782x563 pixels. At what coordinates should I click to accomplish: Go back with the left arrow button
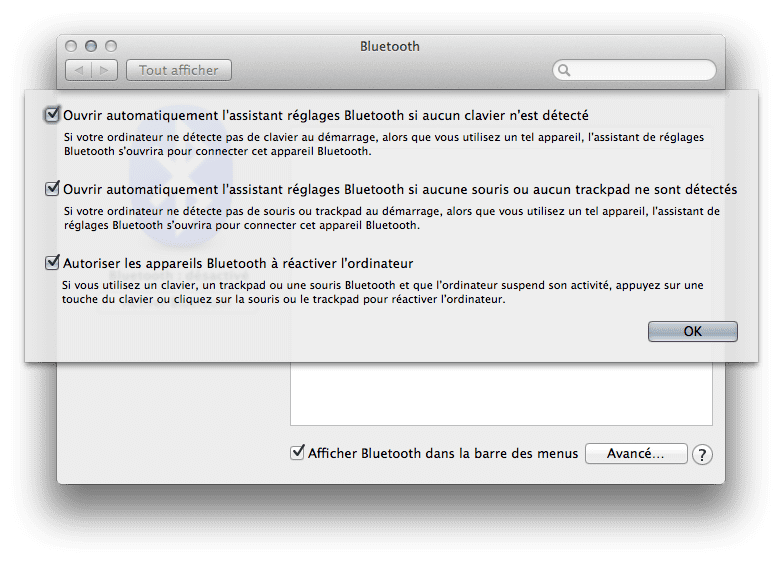(x=78, y=70)
